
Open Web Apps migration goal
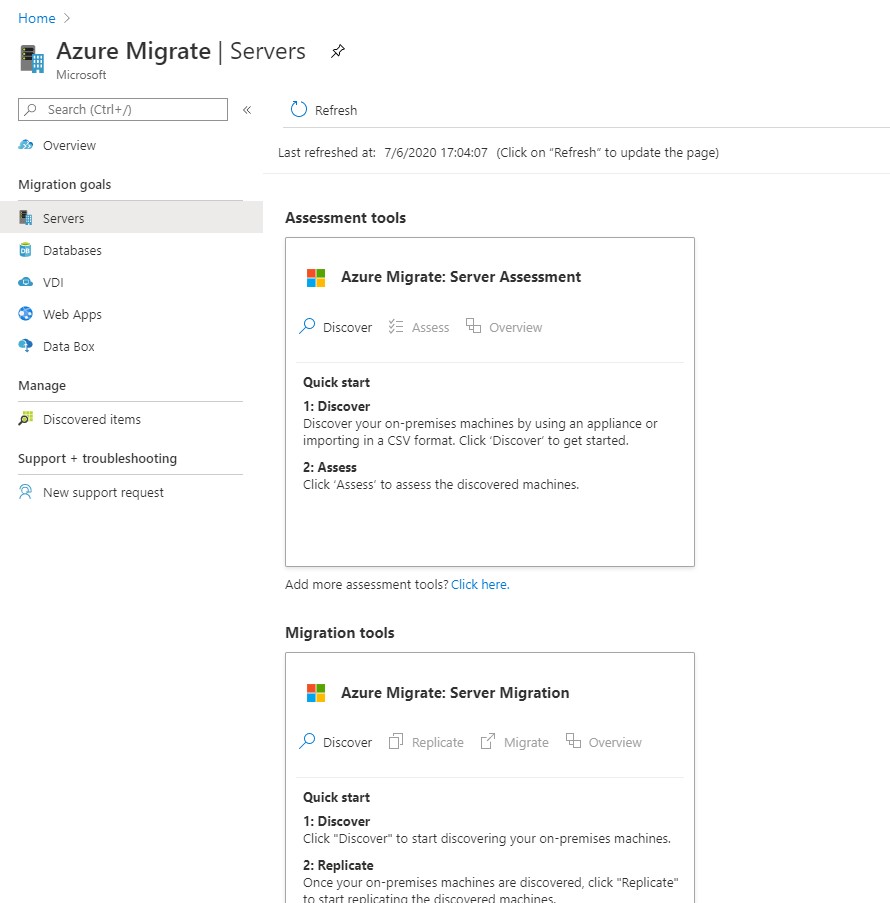(72, 314)
